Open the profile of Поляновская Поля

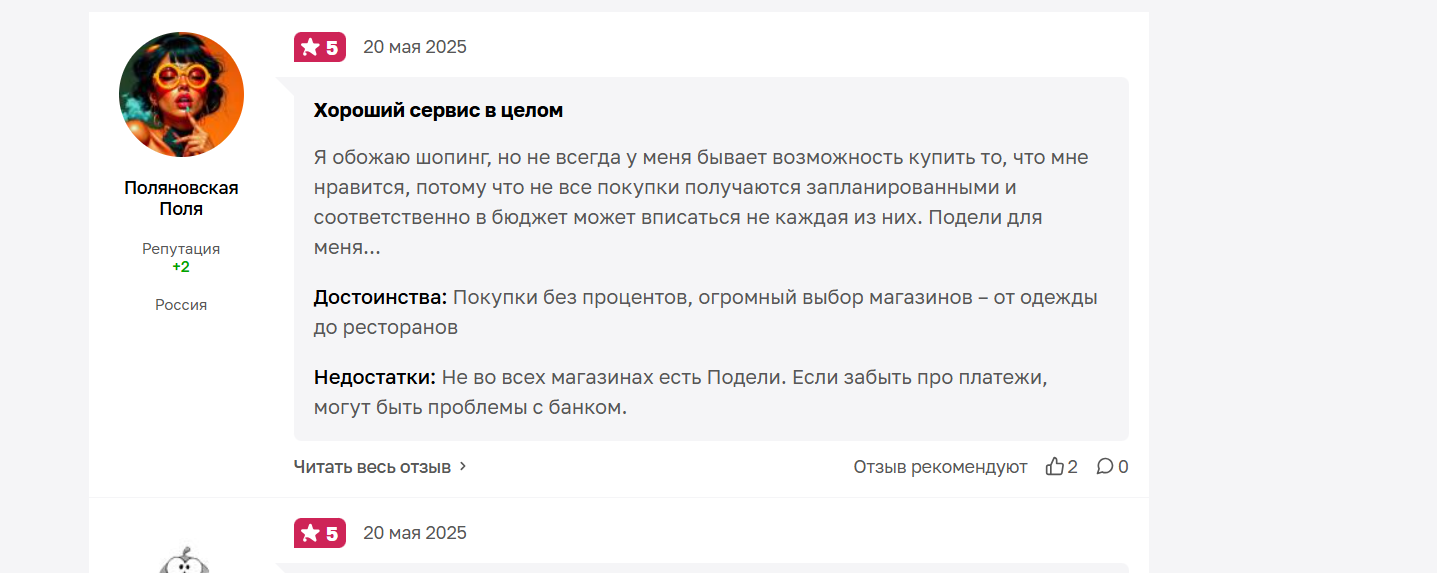coord(181,198)
